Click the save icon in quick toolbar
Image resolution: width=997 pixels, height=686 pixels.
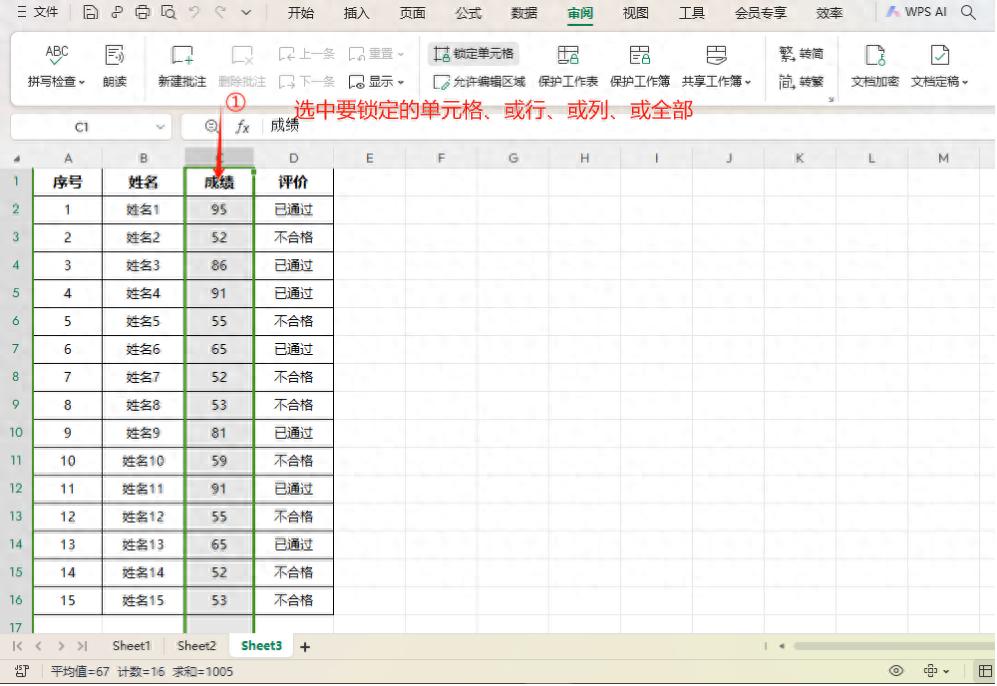coord(90,12)
